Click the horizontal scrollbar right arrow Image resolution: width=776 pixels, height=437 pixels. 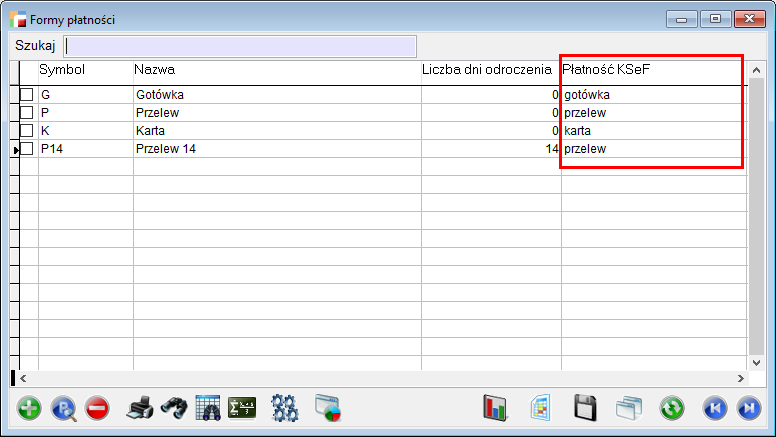coord(741,379)
